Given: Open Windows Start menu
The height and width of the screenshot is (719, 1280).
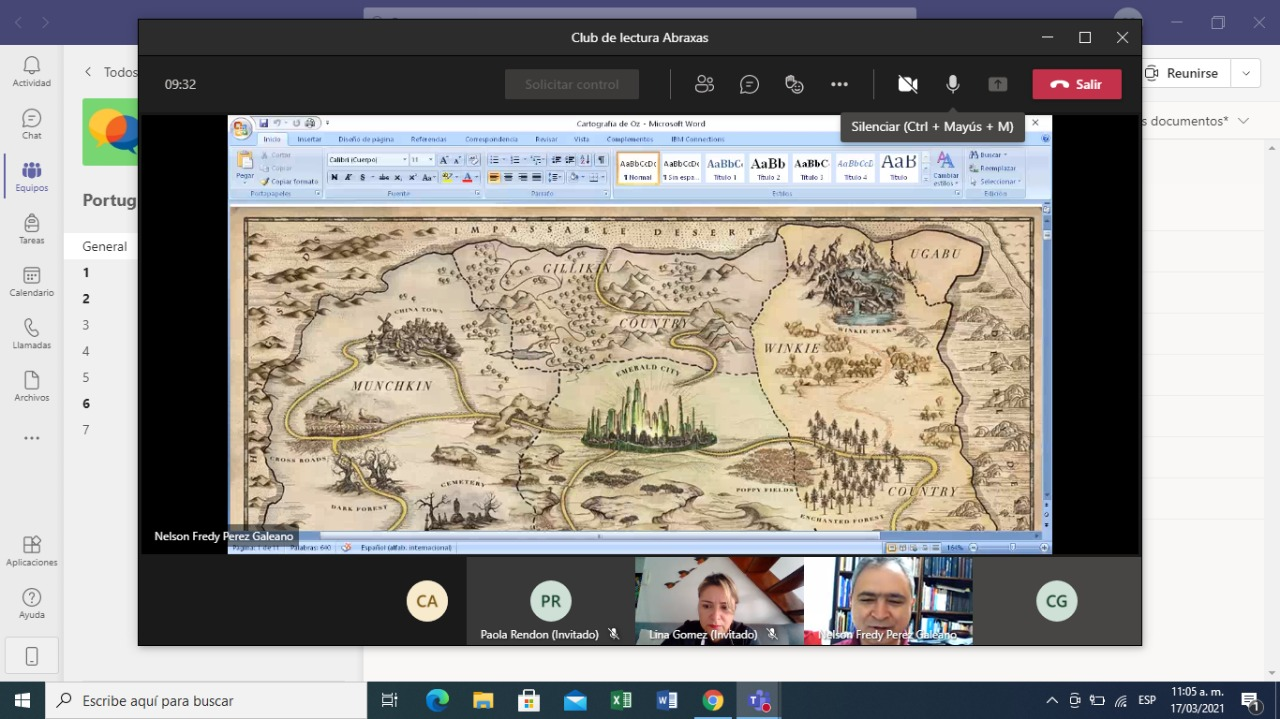Looking at the screenshot, I should [22, 700].
